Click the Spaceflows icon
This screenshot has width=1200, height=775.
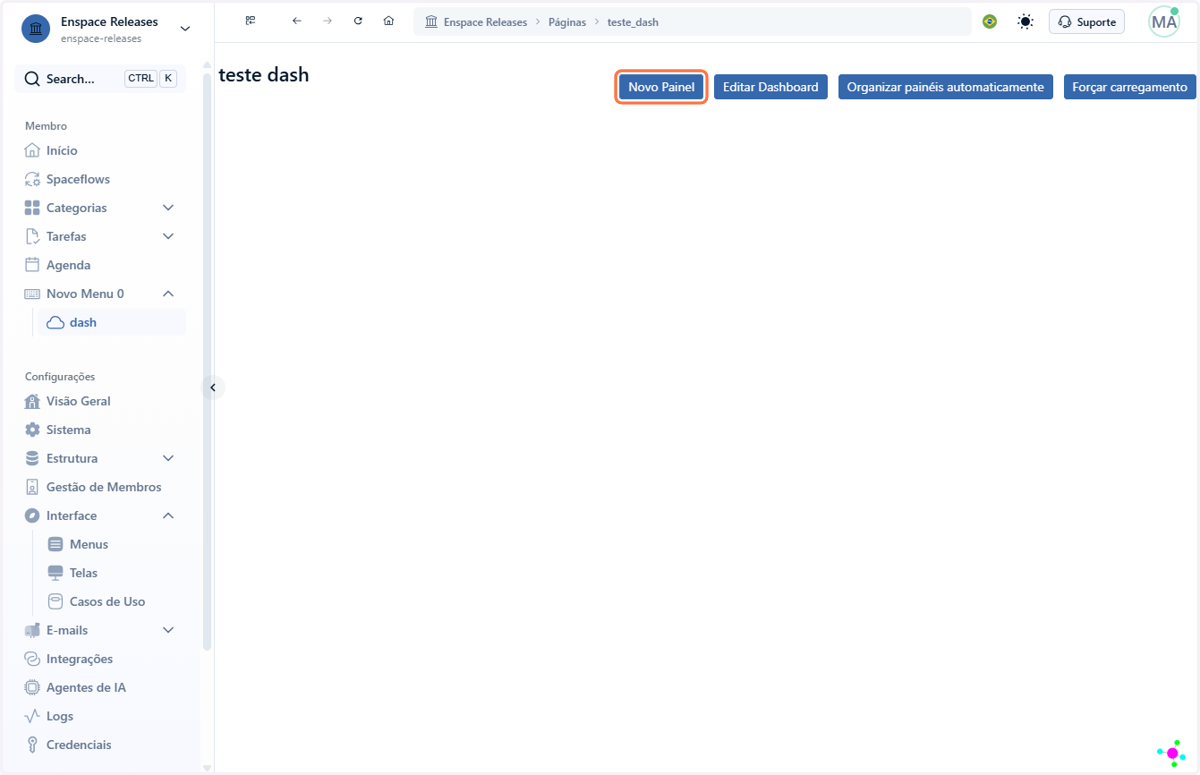tap(32, 179)
